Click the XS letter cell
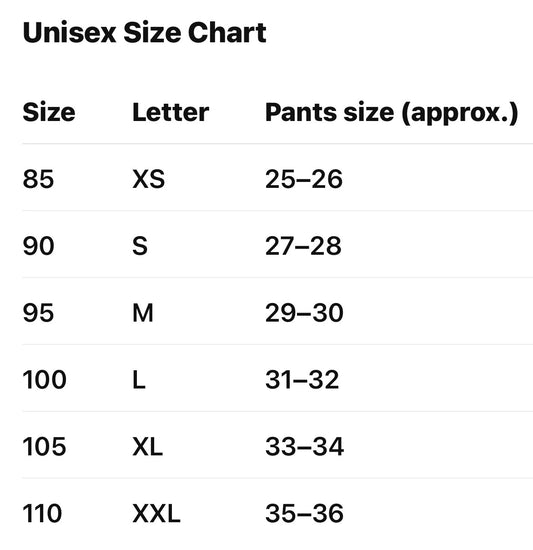The height and width of the screenshot is (550, 533). click(149, 179)
